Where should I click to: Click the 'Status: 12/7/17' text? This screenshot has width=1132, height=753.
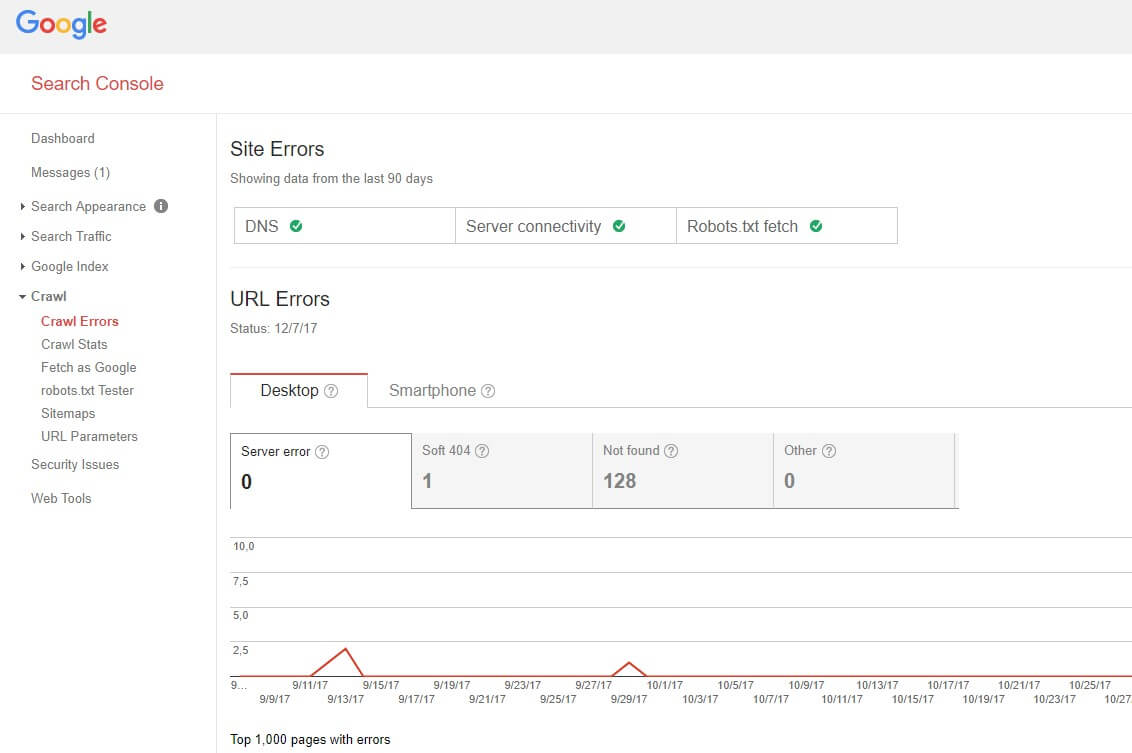pos(274,328)
